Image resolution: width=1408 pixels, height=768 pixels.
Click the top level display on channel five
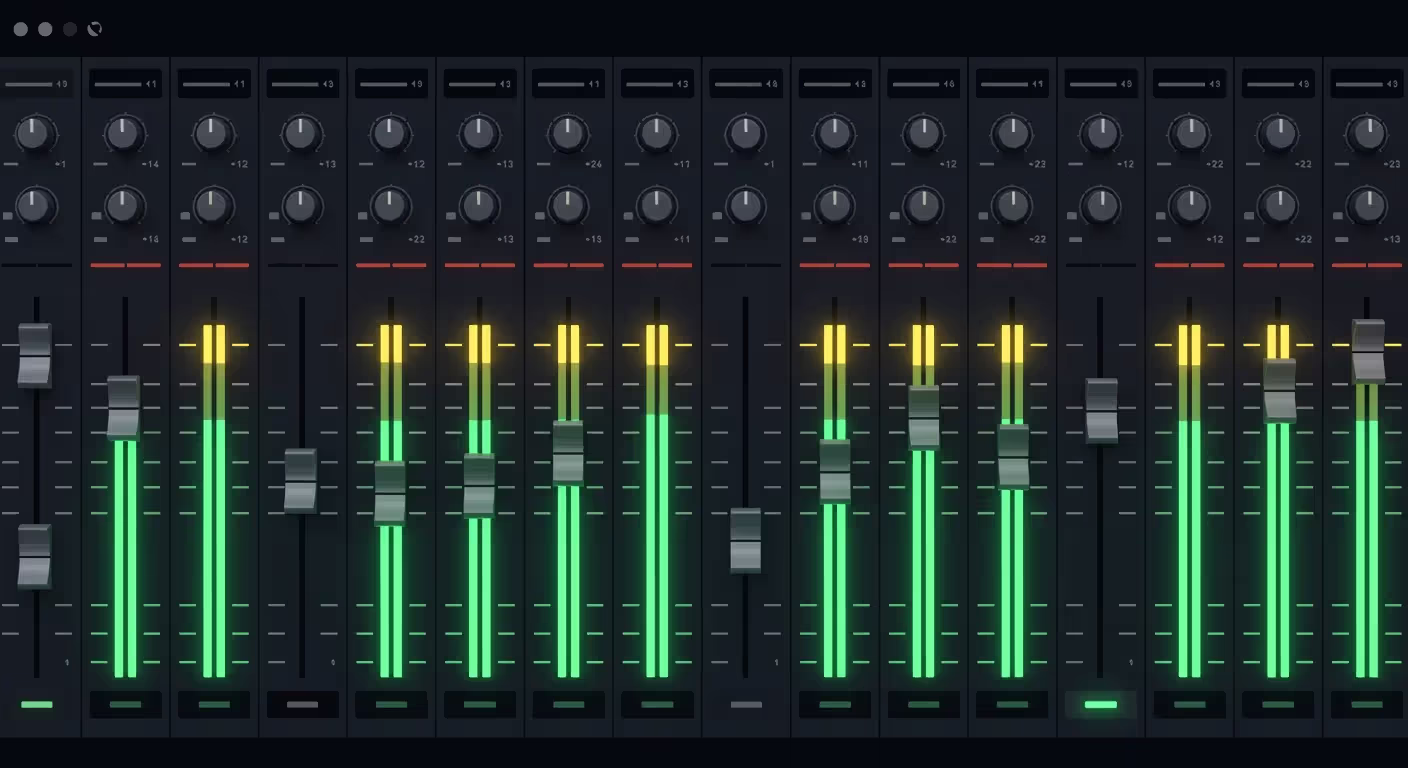pos(391,83)
